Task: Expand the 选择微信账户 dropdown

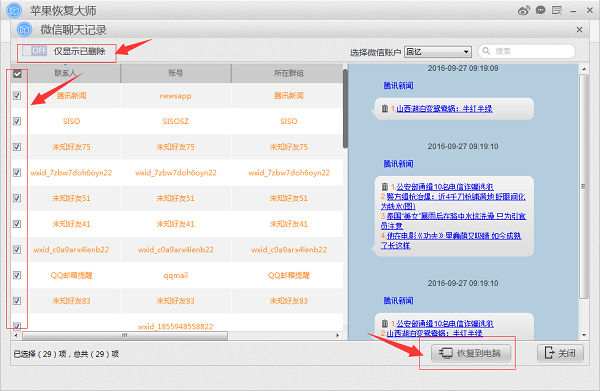Action: coord(438,52)
